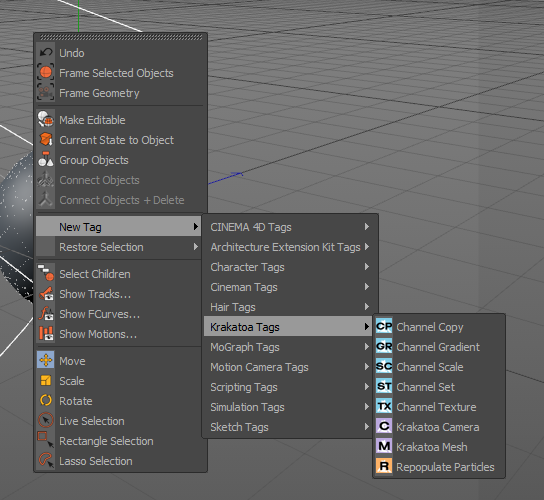Expand the Restore Selection submenu arrow
Screen dimensions: 544x500
[196, 247]
